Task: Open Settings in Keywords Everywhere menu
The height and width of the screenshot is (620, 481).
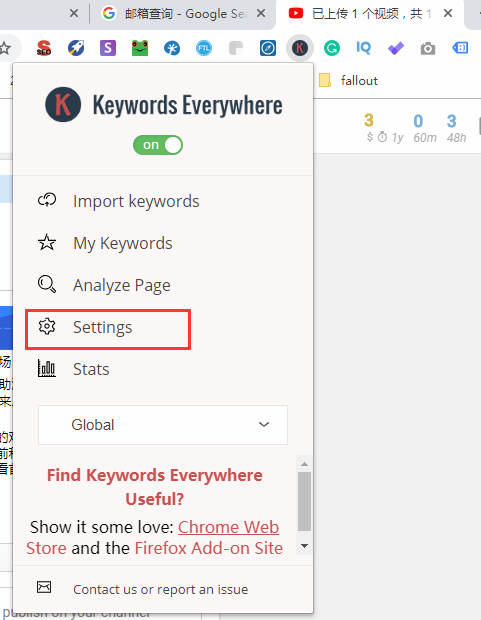Action: point(108,327)
